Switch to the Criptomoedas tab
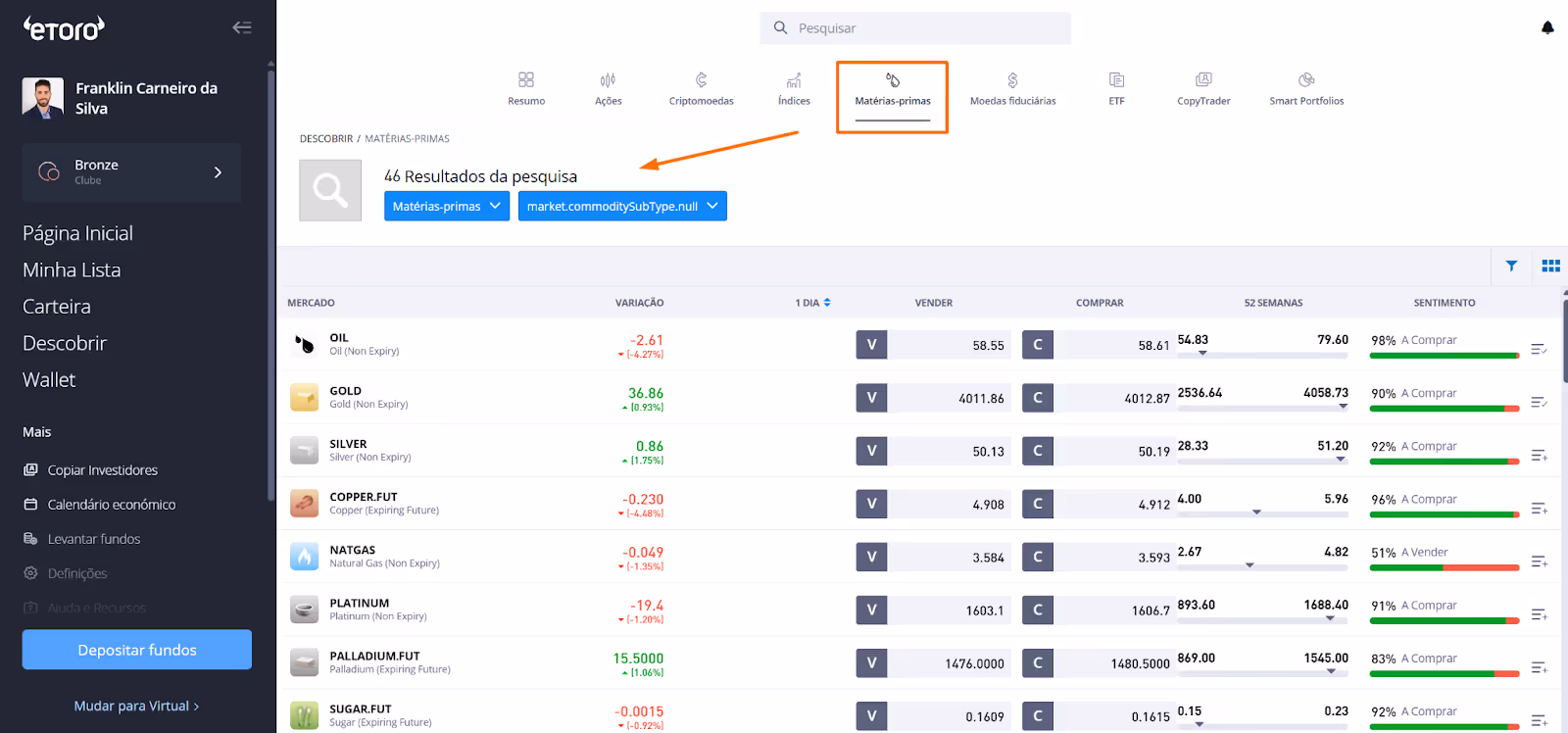 coord(702,88)
